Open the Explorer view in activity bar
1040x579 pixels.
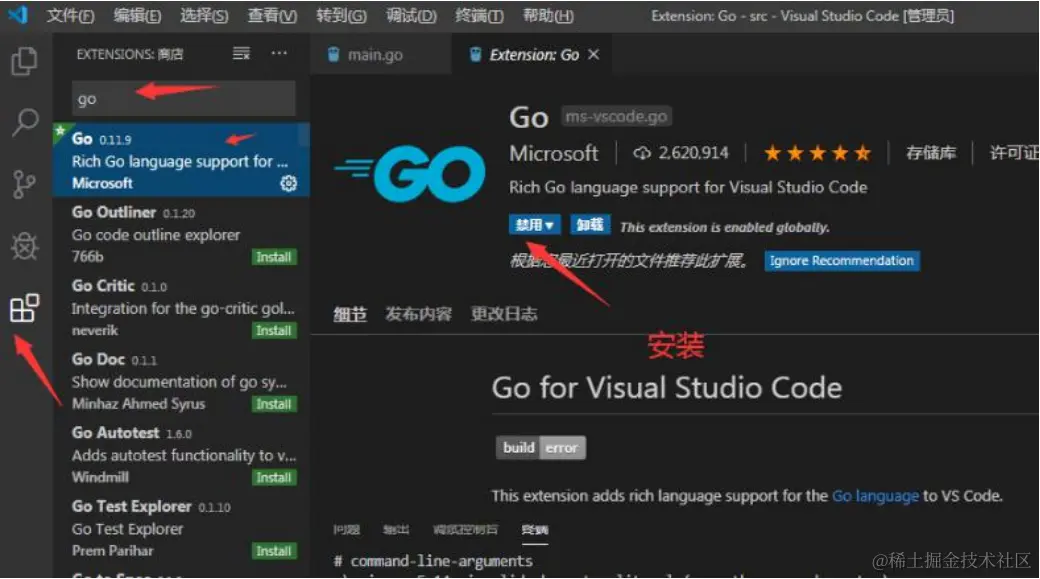tap(25, 61)
